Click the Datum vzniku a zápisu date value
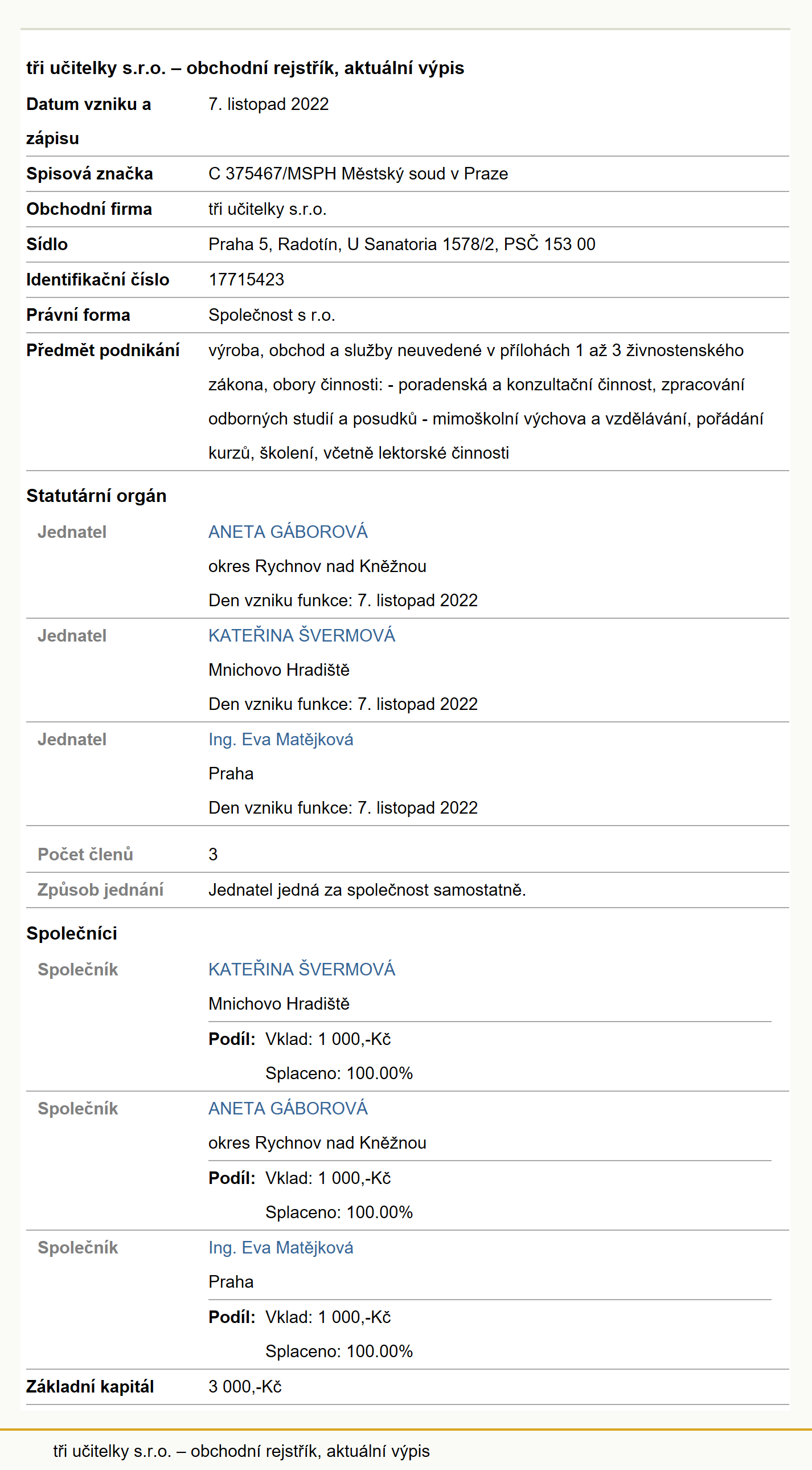 [x=269, y=104]
